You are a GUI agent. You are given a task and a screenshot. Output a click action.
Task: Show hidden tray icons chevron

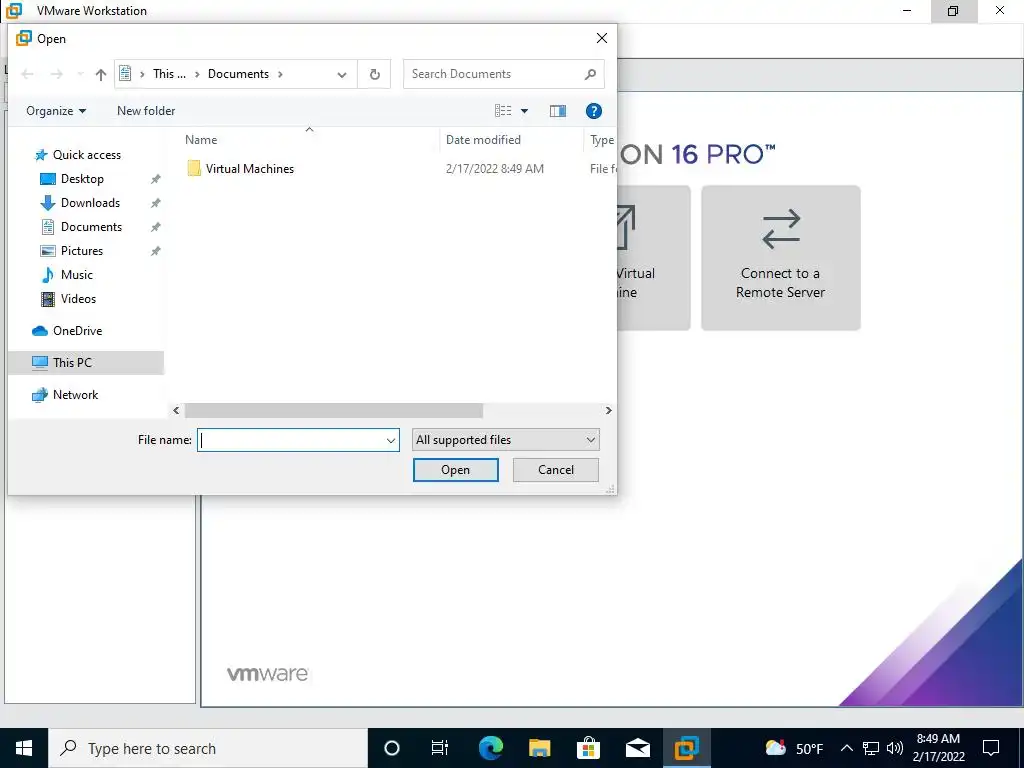[846, 748]
